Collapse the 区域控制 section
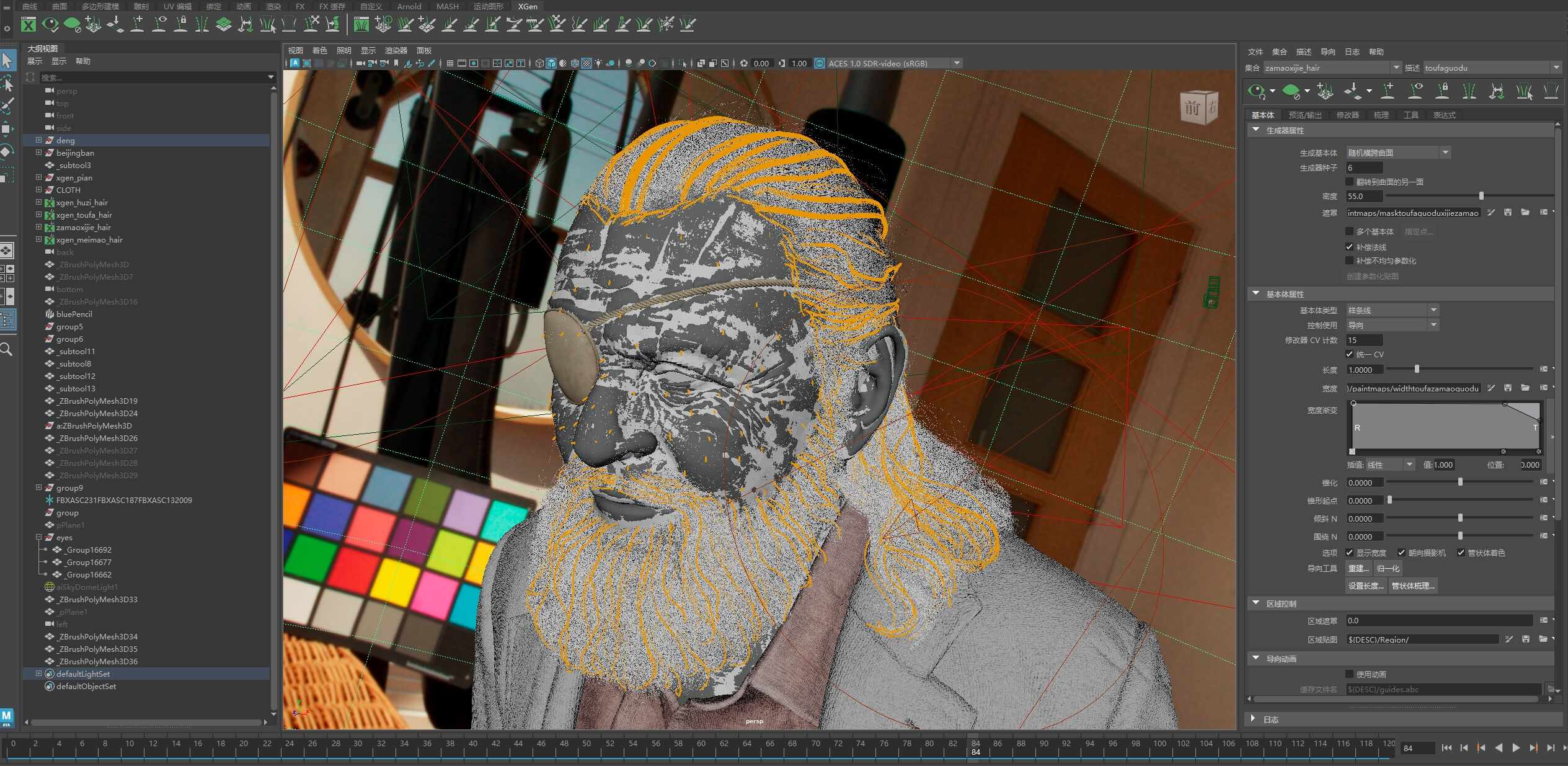 coord(1256,602)
